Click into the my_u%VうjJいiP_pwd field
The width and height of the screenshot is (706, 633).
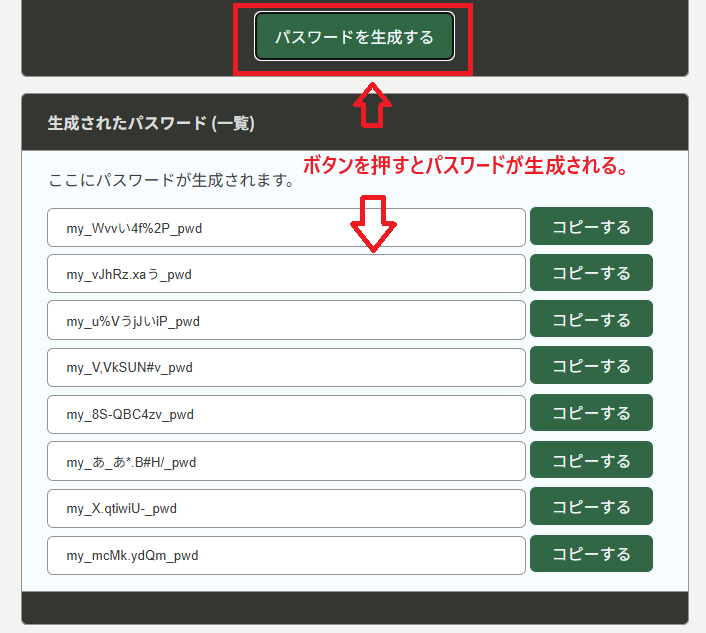286,321
